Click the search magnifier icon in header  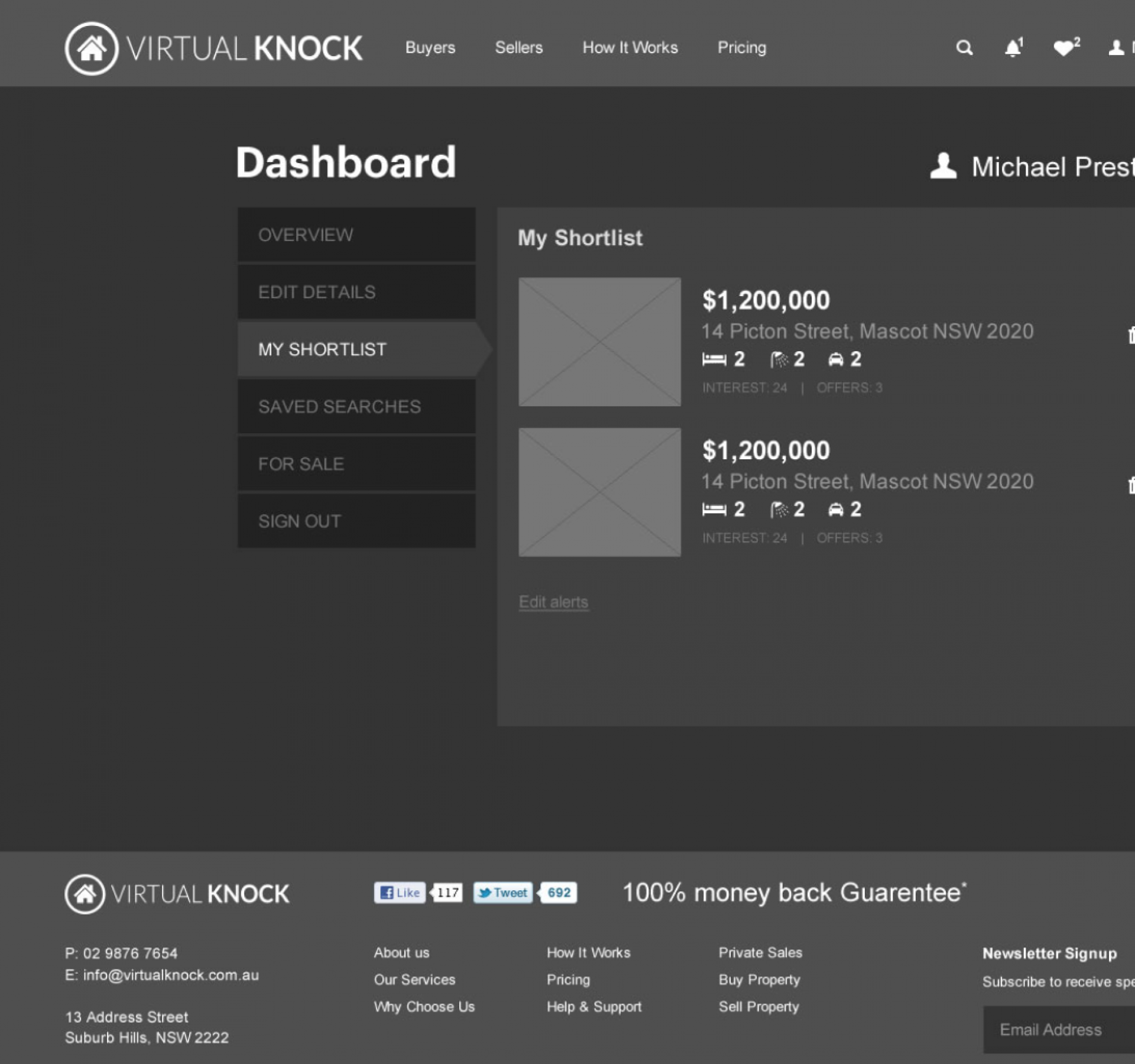[x=964, y=48]
